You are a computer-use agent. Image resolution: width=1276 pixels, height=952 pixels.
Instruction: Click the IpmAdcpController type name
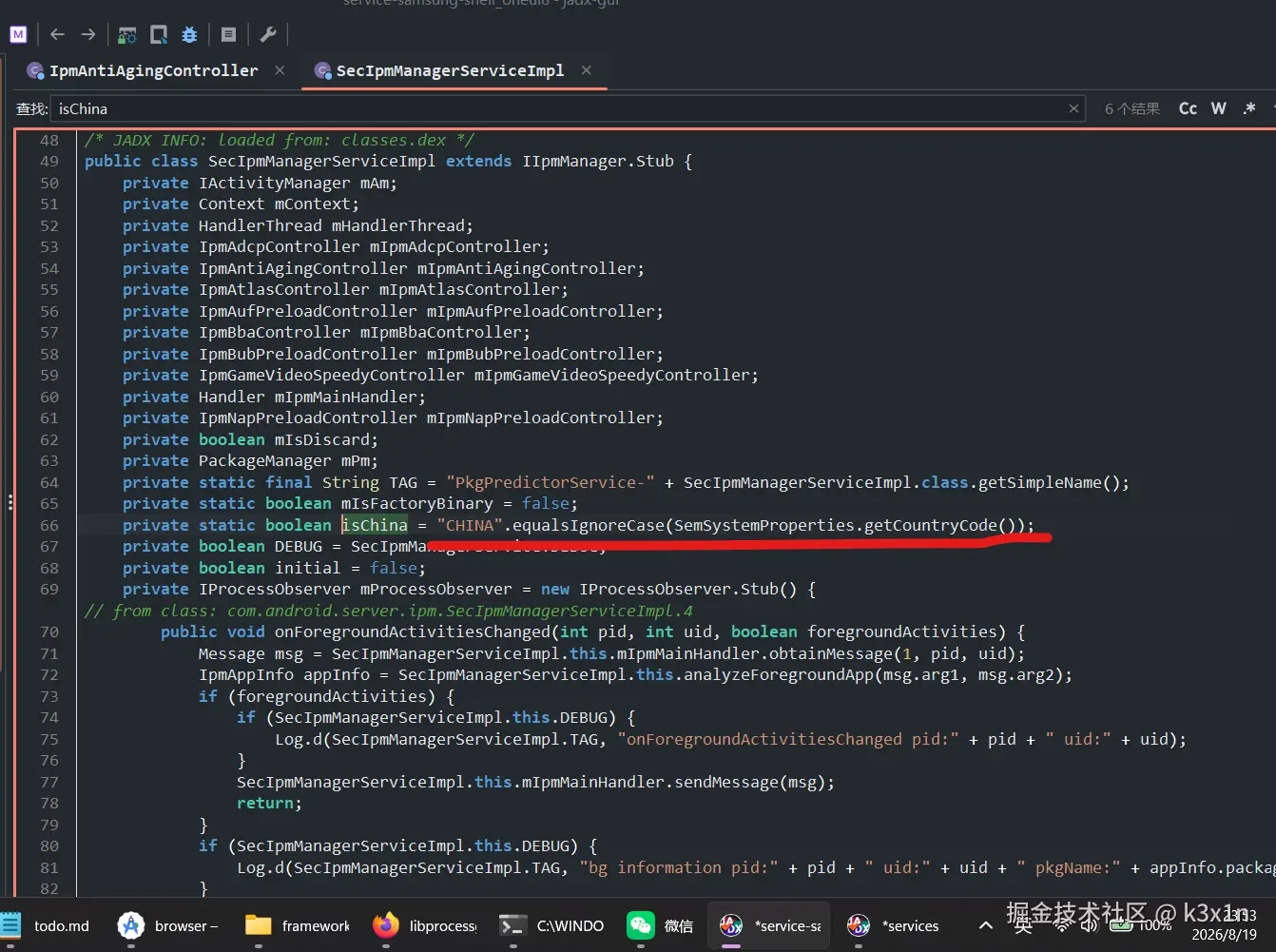[x=280, y=247]
